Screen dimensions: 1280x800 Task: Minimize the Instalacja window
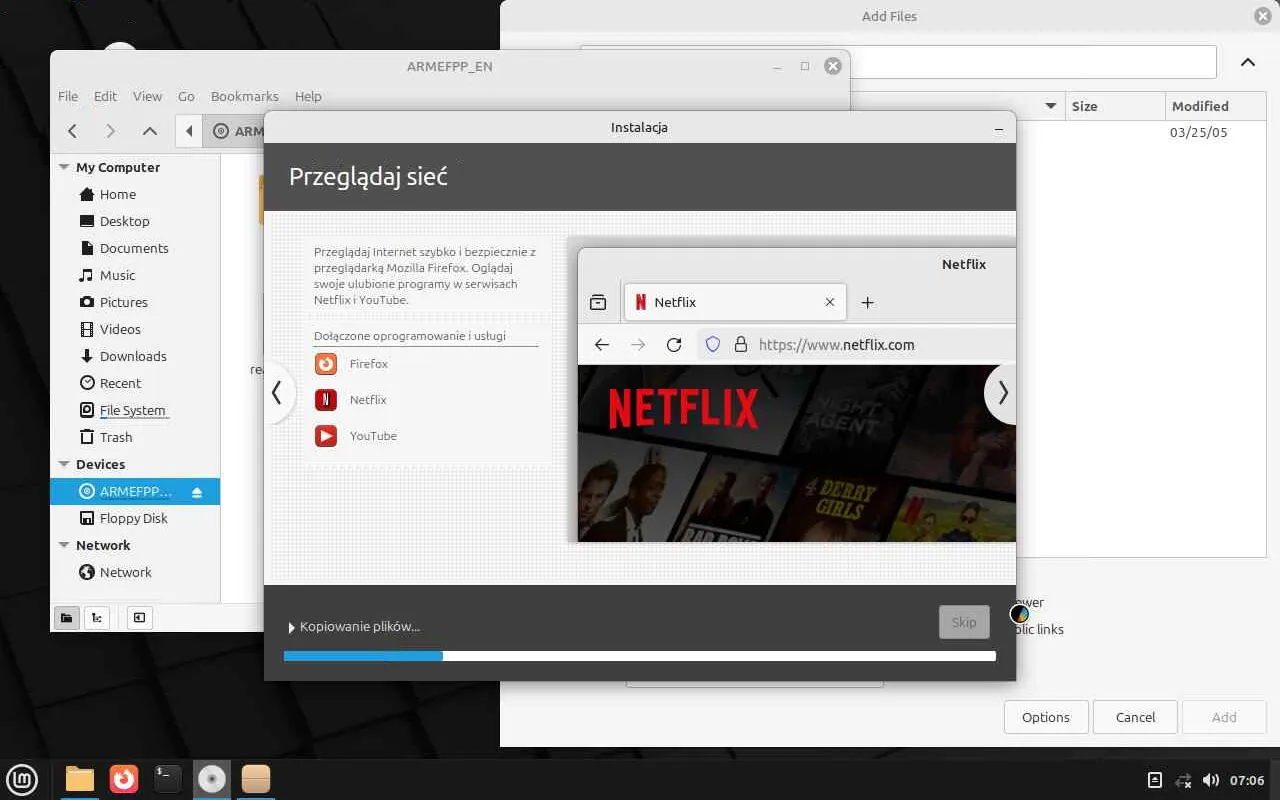click(998, 128)
